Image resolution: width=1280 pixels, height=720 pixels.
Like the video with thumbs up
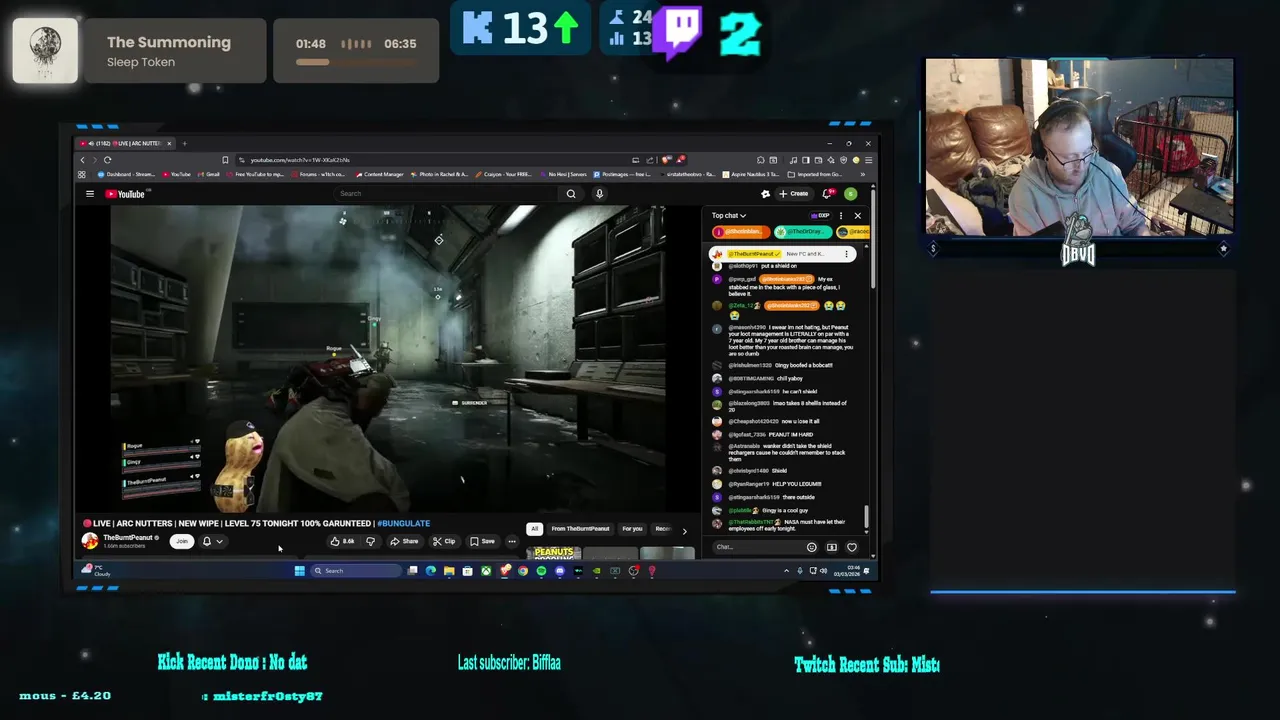(342, 541)
